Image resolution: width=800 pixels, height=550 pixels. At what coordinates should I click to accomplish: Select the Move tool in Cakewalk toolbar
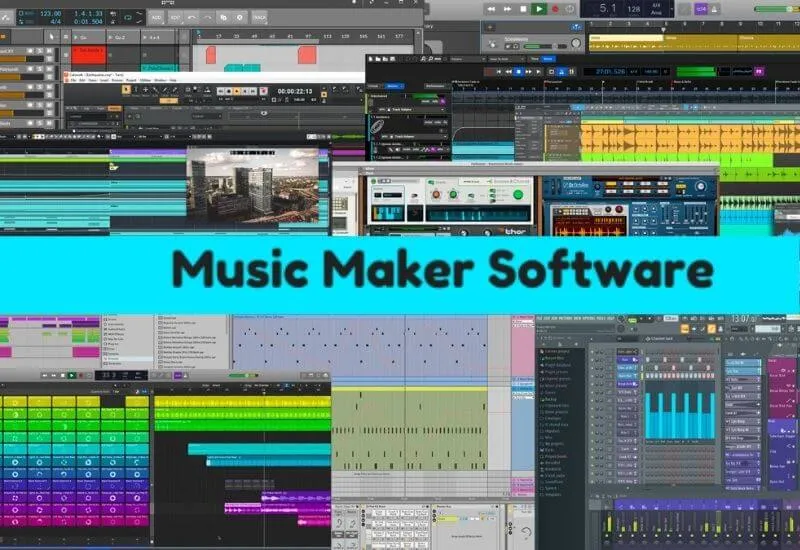click(x=146, y=89)
